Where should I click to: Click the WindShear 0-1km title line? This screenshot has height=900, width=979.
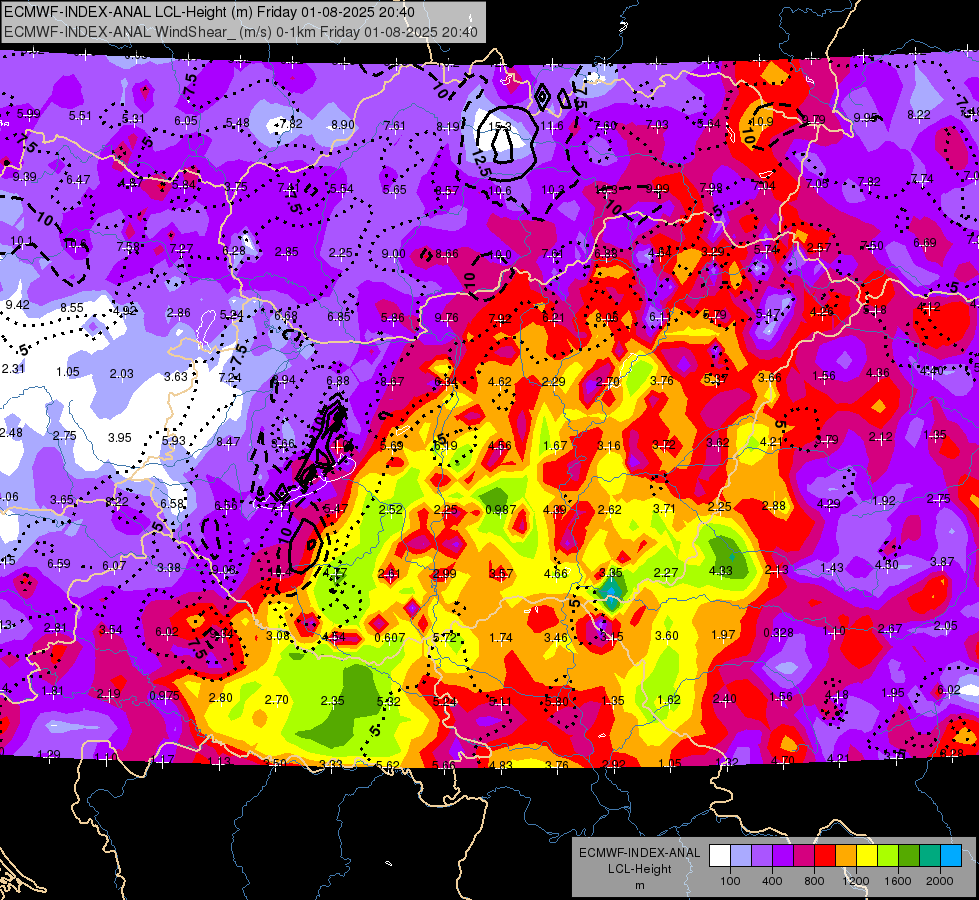click(241, 32)
